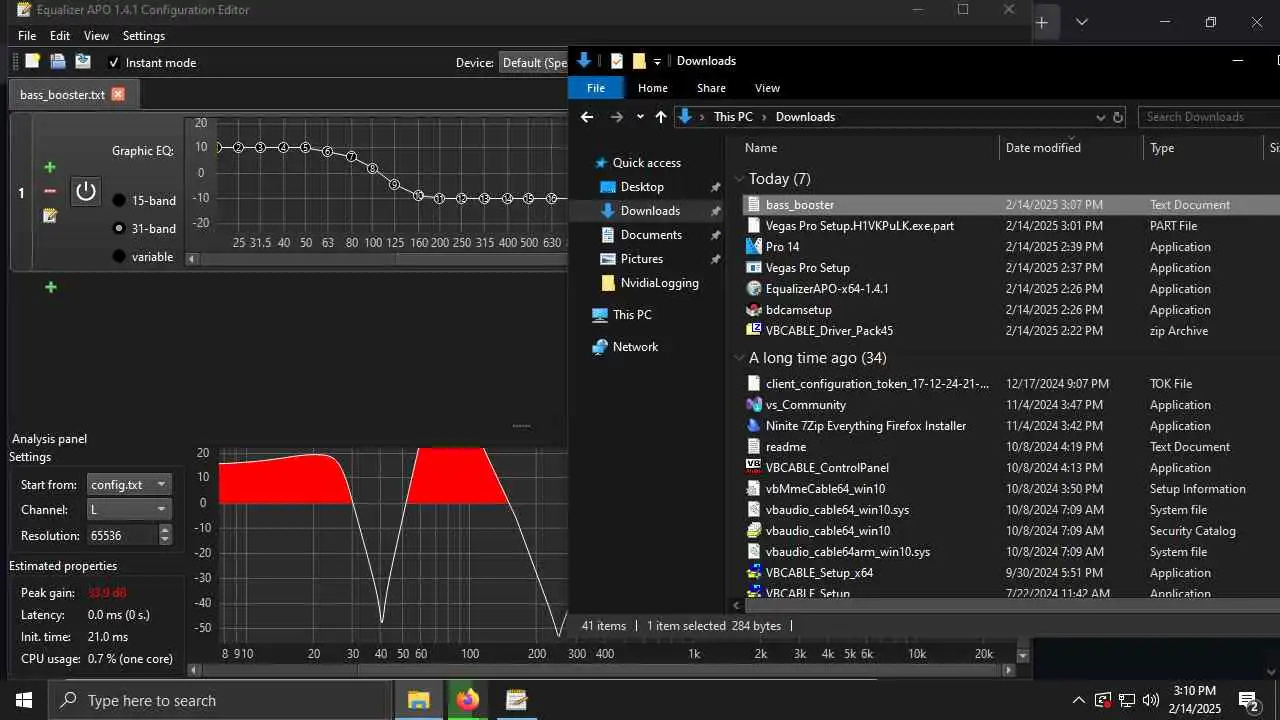
Task: Click This PC in the address breadcrumb
Action: pos(733,117)
